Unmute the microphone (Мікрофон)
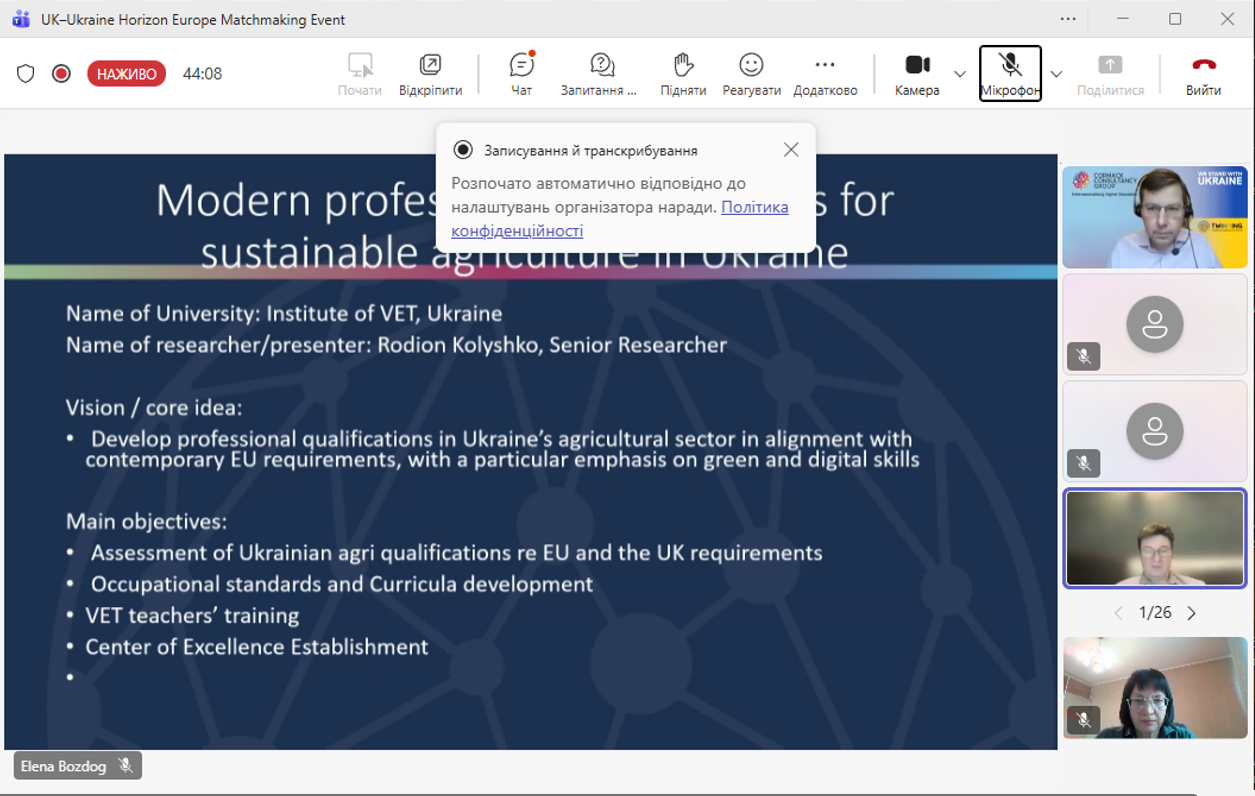This screenshot has width=1255, height=796. [1010, 74]
